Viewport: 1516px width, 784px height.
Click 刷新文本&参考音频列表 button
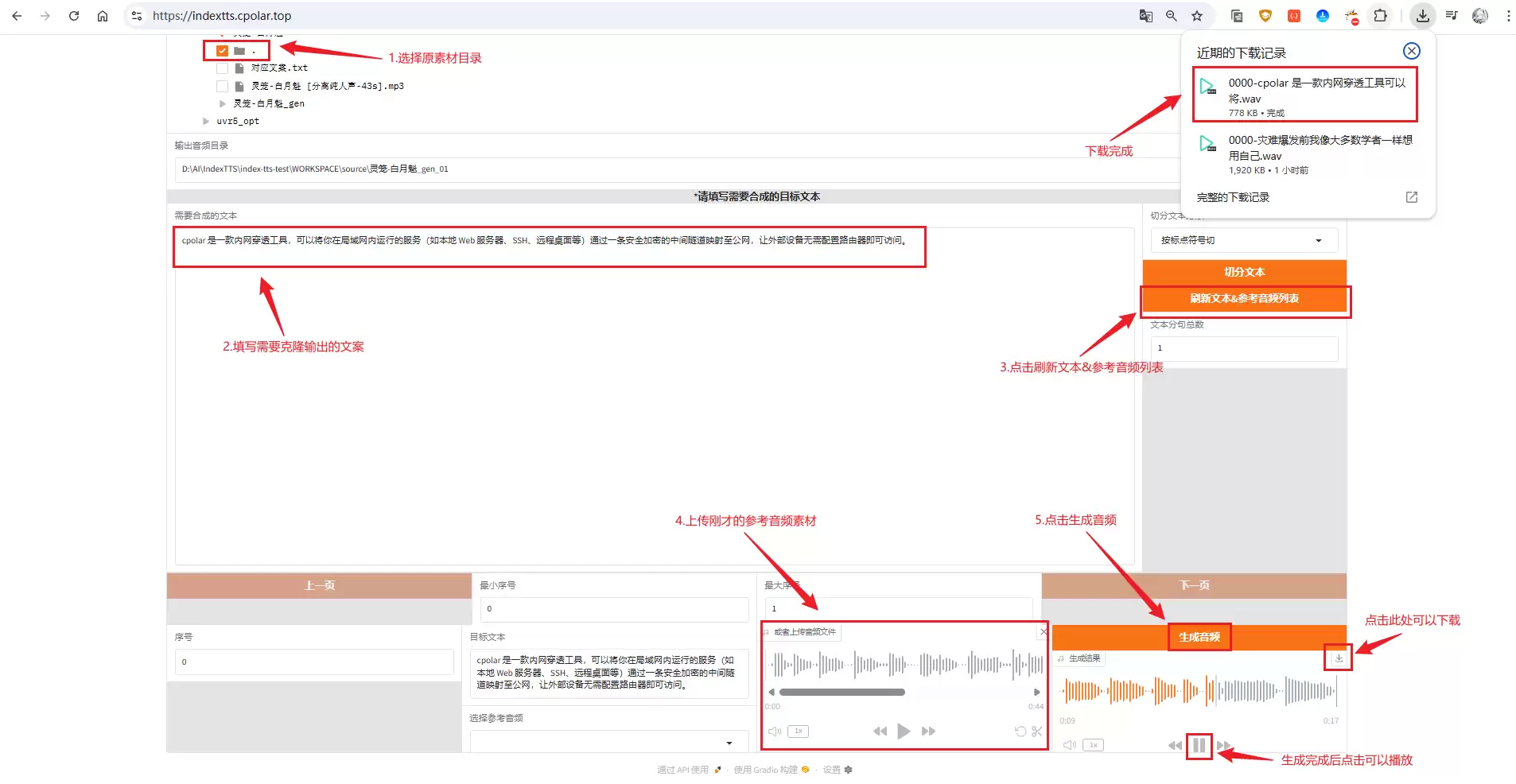click(1244, 299)
